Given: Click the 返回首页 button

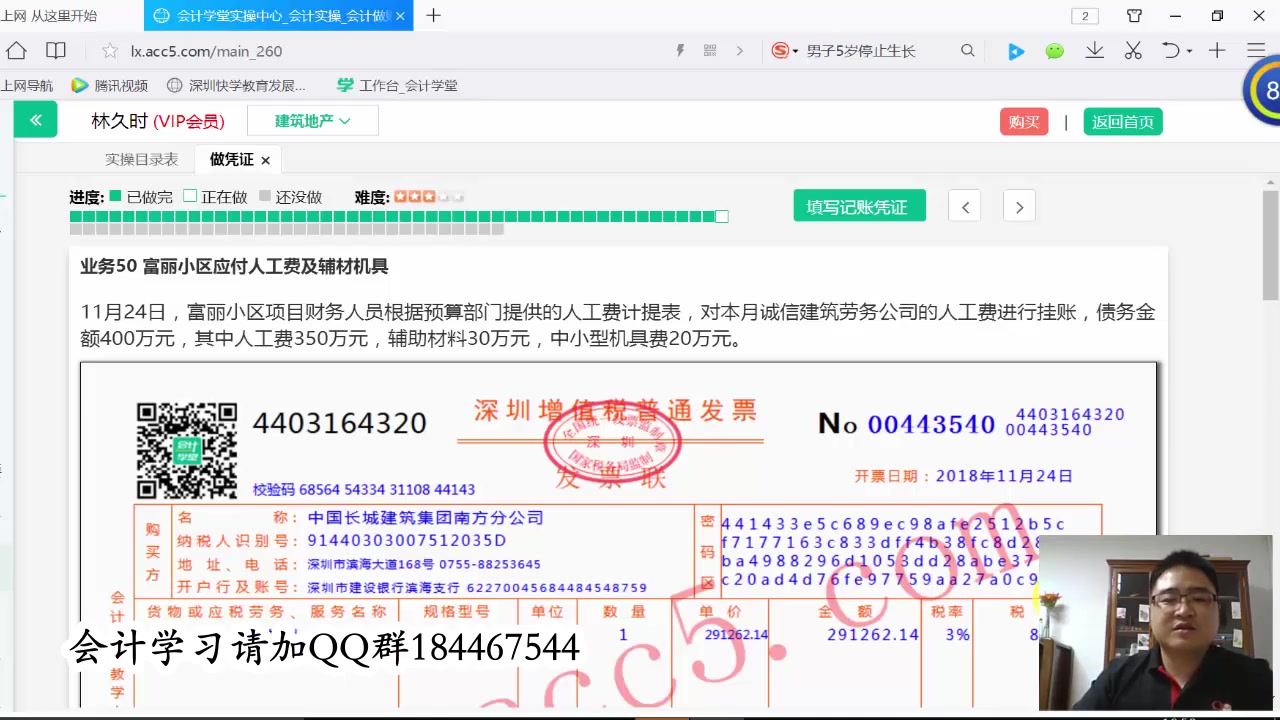Looking at the screenshot, I should tap(1123, 122).
